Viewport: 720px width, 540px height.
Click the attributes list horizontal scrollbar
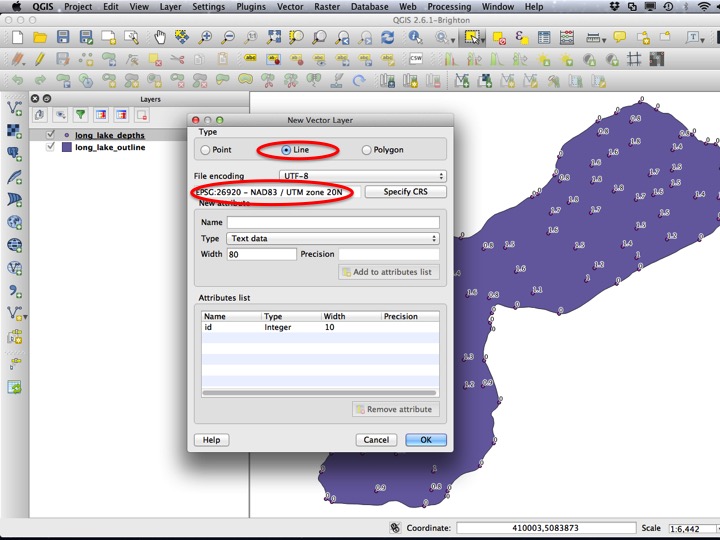319,393
